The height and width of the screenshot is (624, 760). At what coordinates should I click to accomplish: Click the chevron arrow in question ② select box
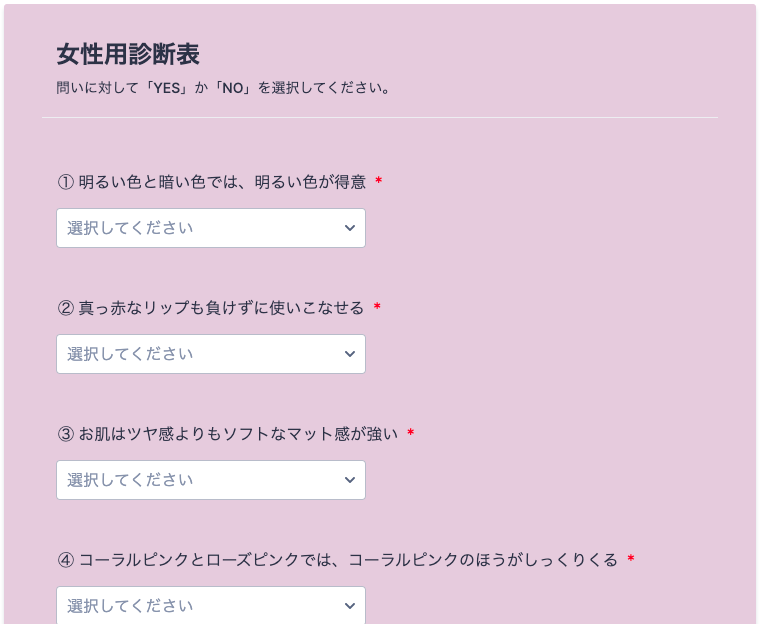point(349,354)
